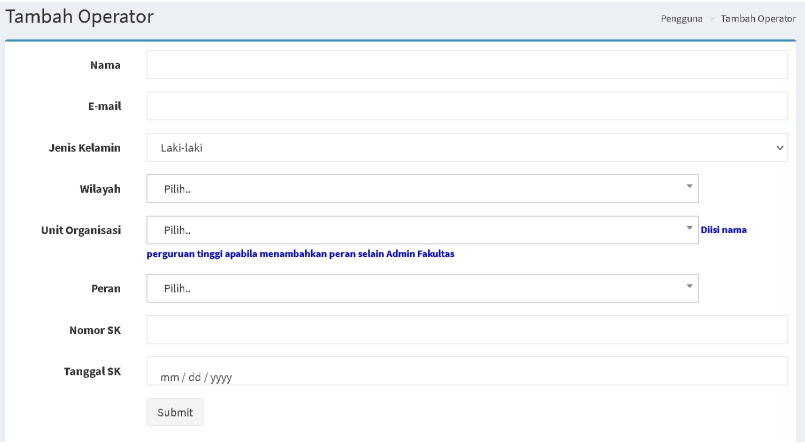The width and height of the screenshot is (805, 445).
Task: Click the Wilayah label
Action: 100,189
